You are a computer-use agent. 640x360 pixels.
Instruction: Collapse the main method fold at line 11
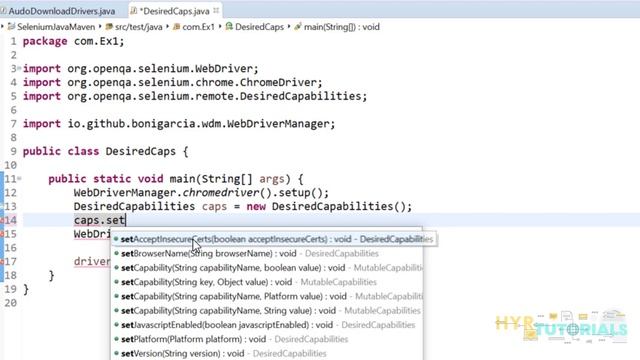pos(19,178)
